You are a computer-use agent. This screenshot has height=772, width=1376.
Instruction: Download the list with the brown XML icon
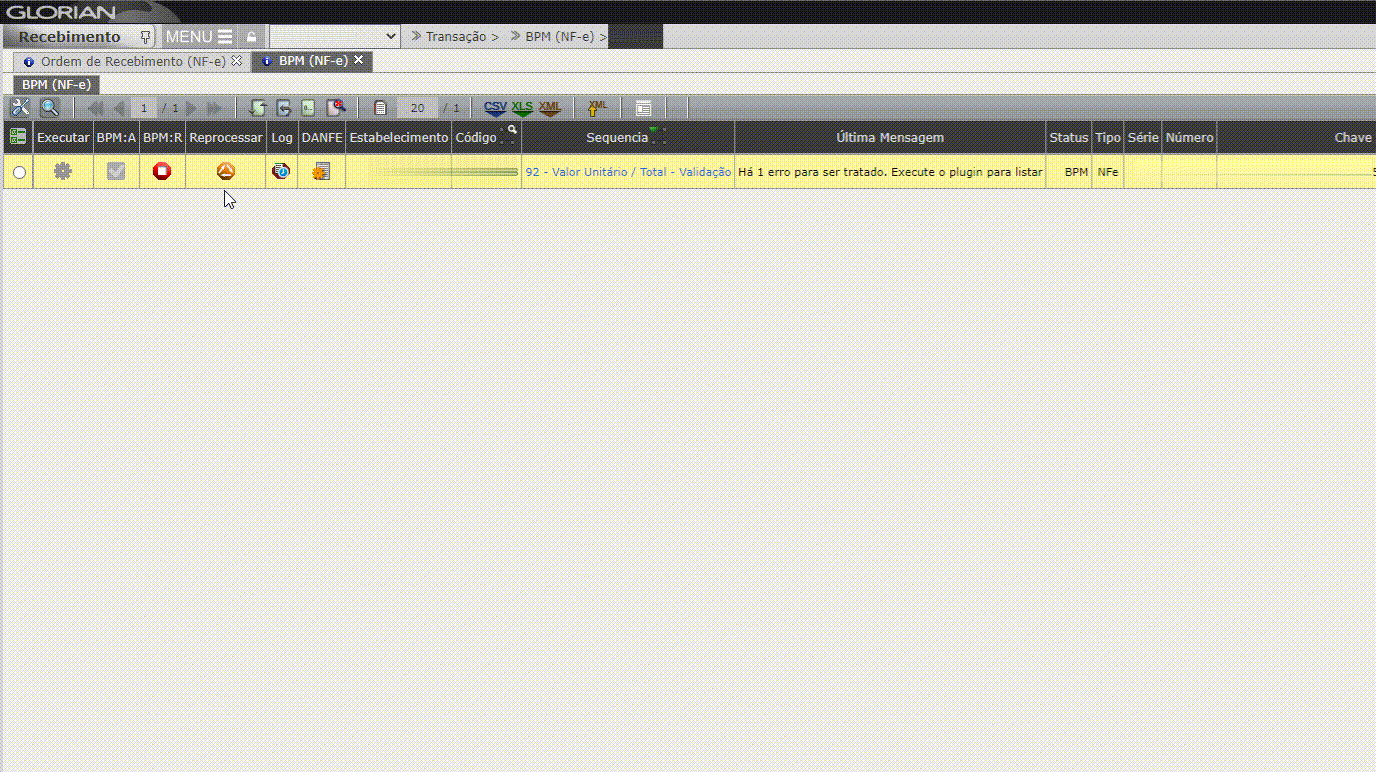click(x=549, y=108)
